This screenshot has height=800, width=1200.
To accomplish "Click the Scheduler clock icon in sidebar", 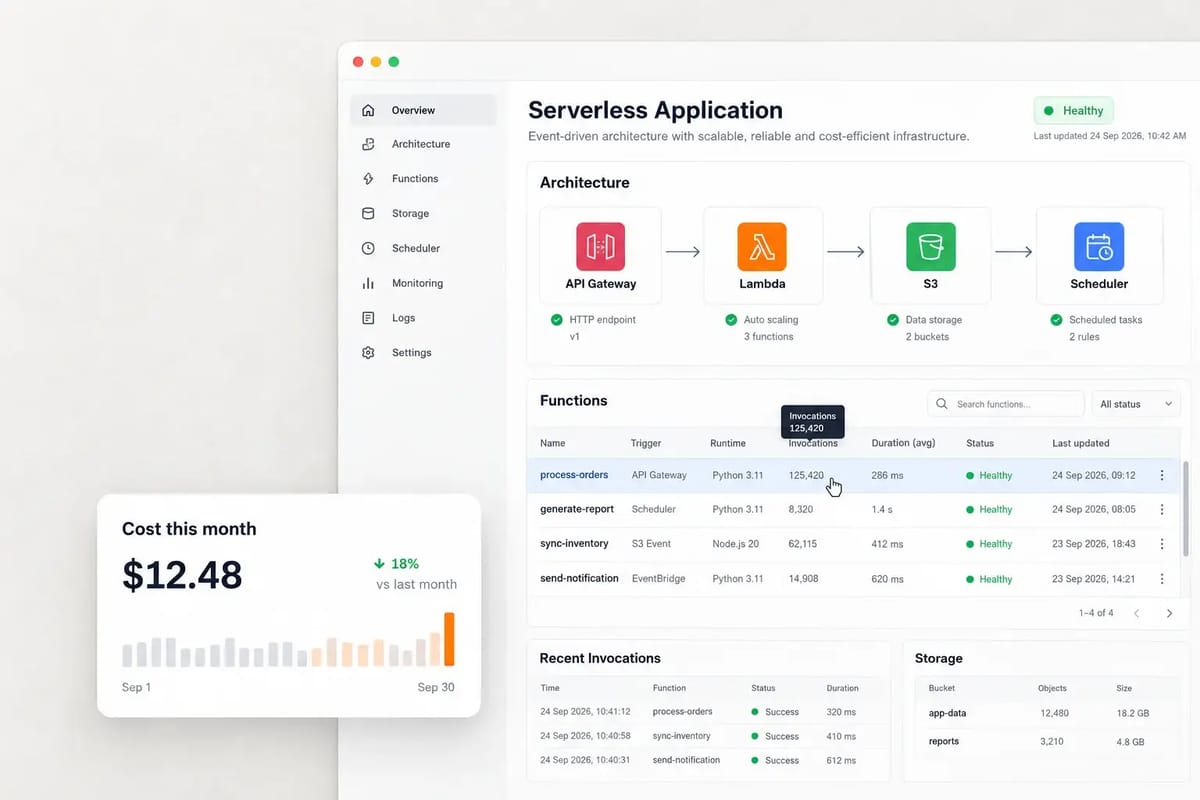I will click(x=368, y=248).
